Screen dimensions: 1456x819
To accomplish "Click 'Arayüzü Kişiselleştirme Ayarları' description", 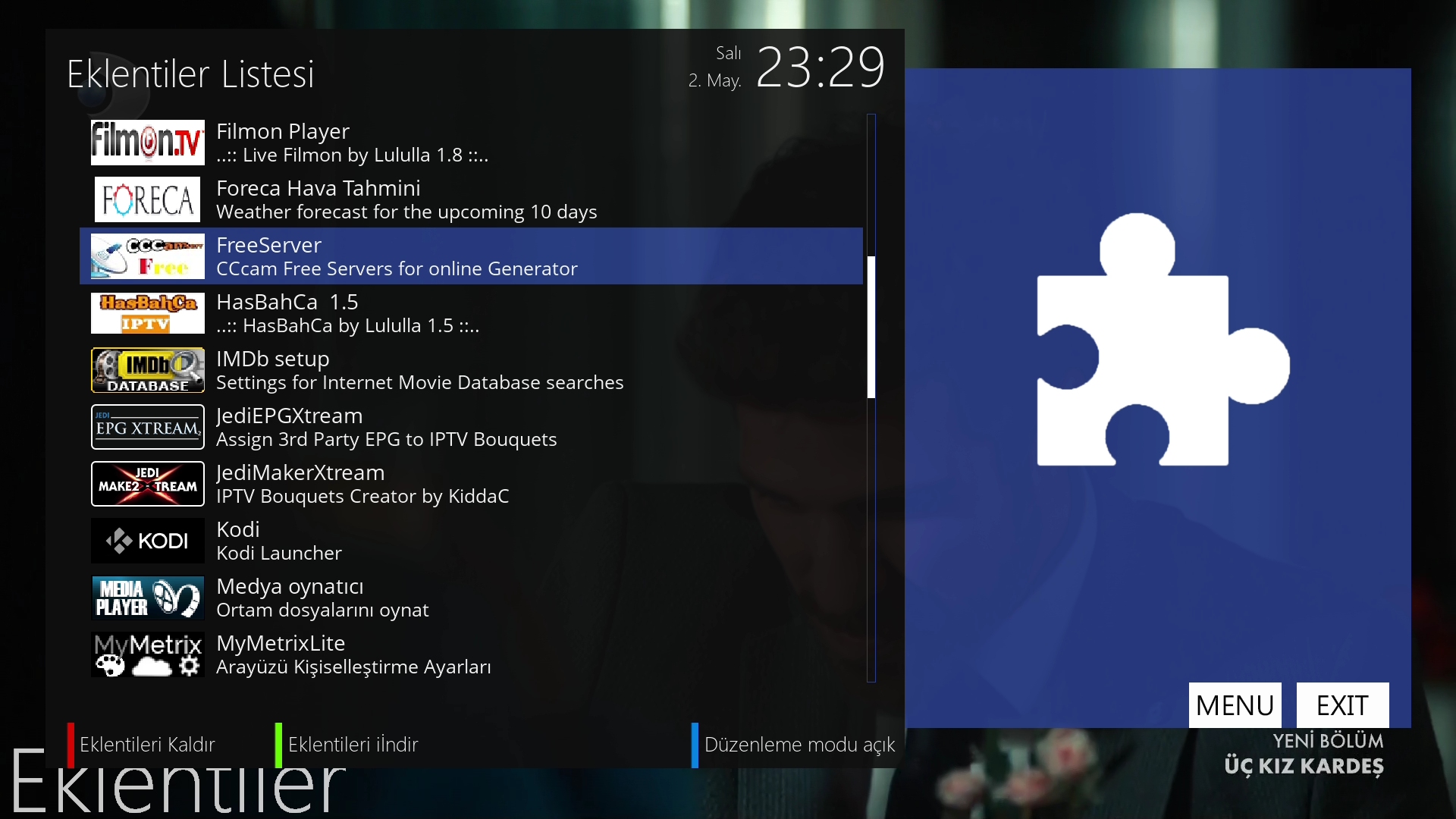I will [353, 667].
